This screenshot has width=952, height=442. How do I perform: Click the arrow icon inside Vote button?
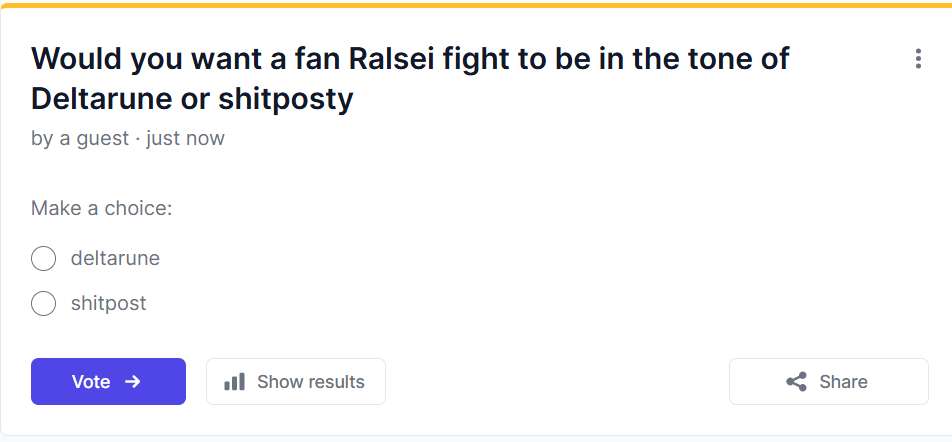tap(133, 382)
